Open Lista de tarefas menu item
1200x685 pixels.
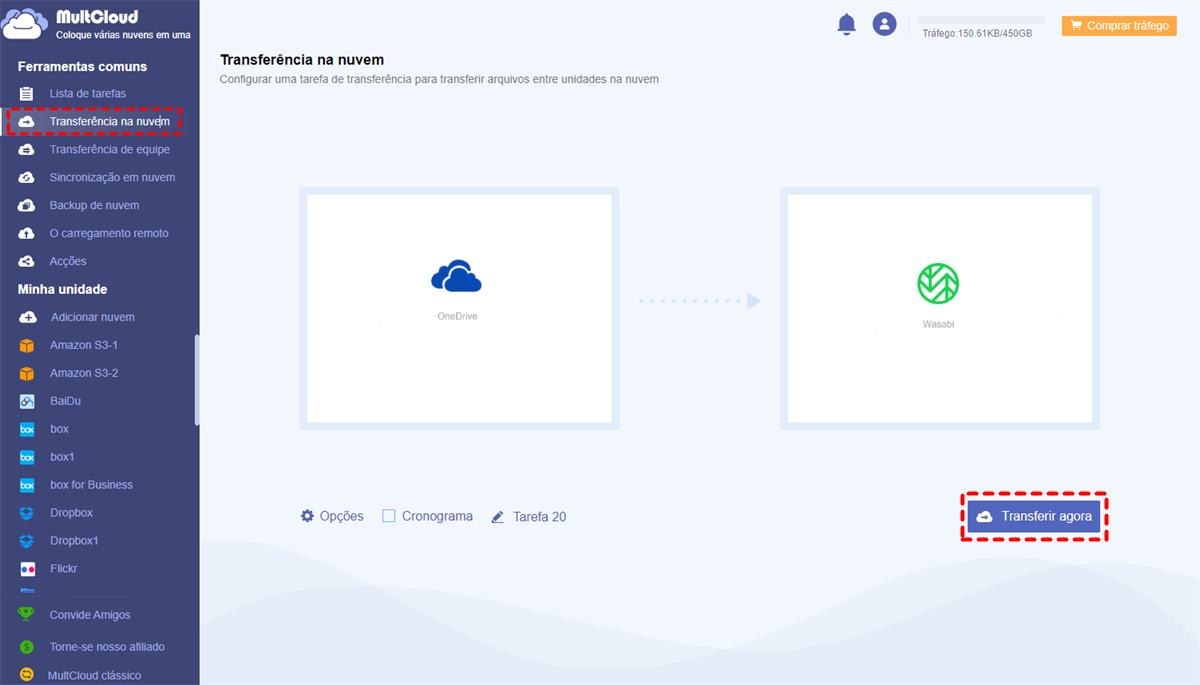(88, 93)
